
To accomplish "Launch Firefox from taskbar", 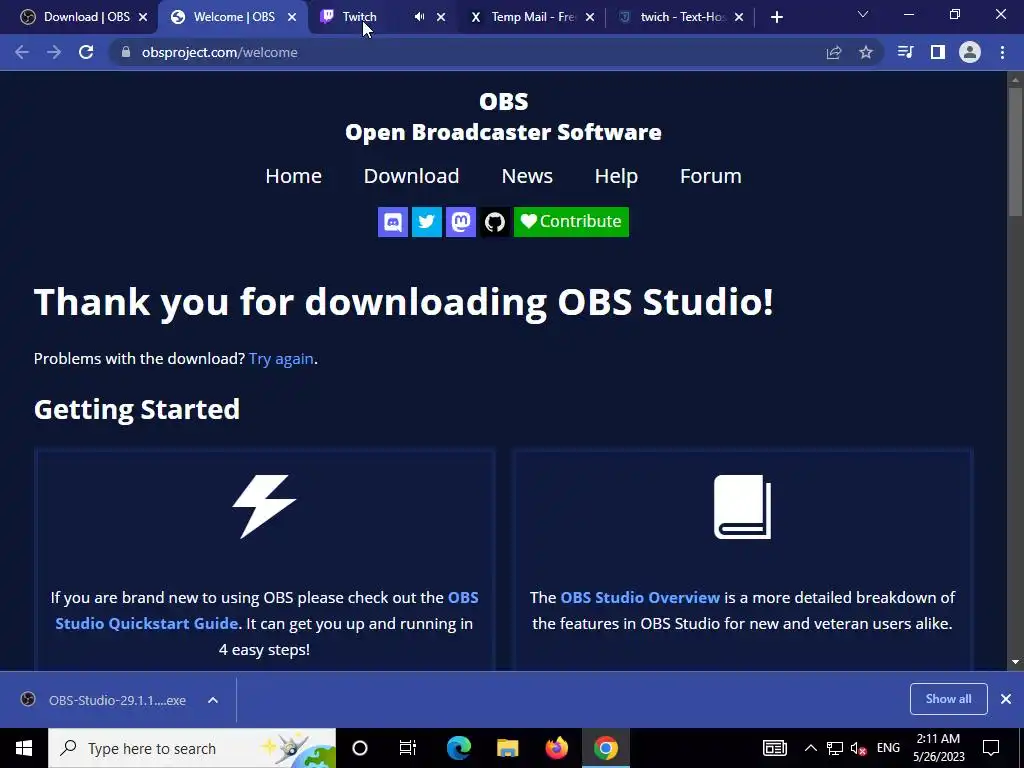I will coord(556,748).
